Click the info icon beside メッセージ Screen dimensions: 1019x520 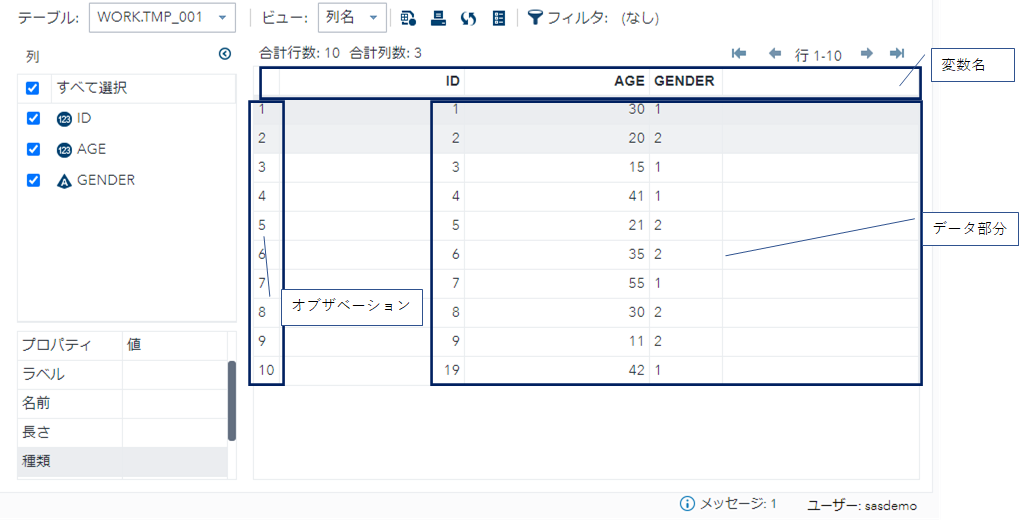pyautogui.click(x=687, y=504)
